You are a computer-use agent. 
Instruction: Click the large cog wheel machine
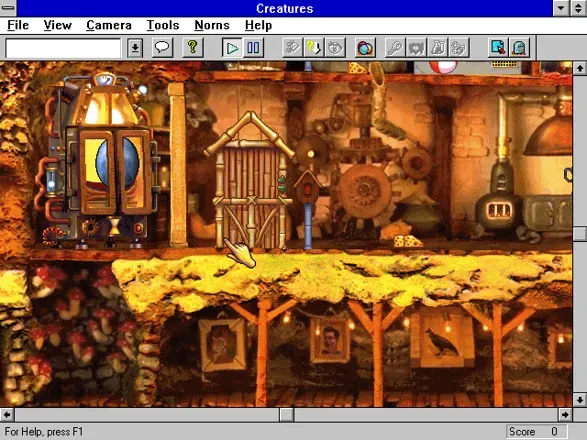coord(364,191)
